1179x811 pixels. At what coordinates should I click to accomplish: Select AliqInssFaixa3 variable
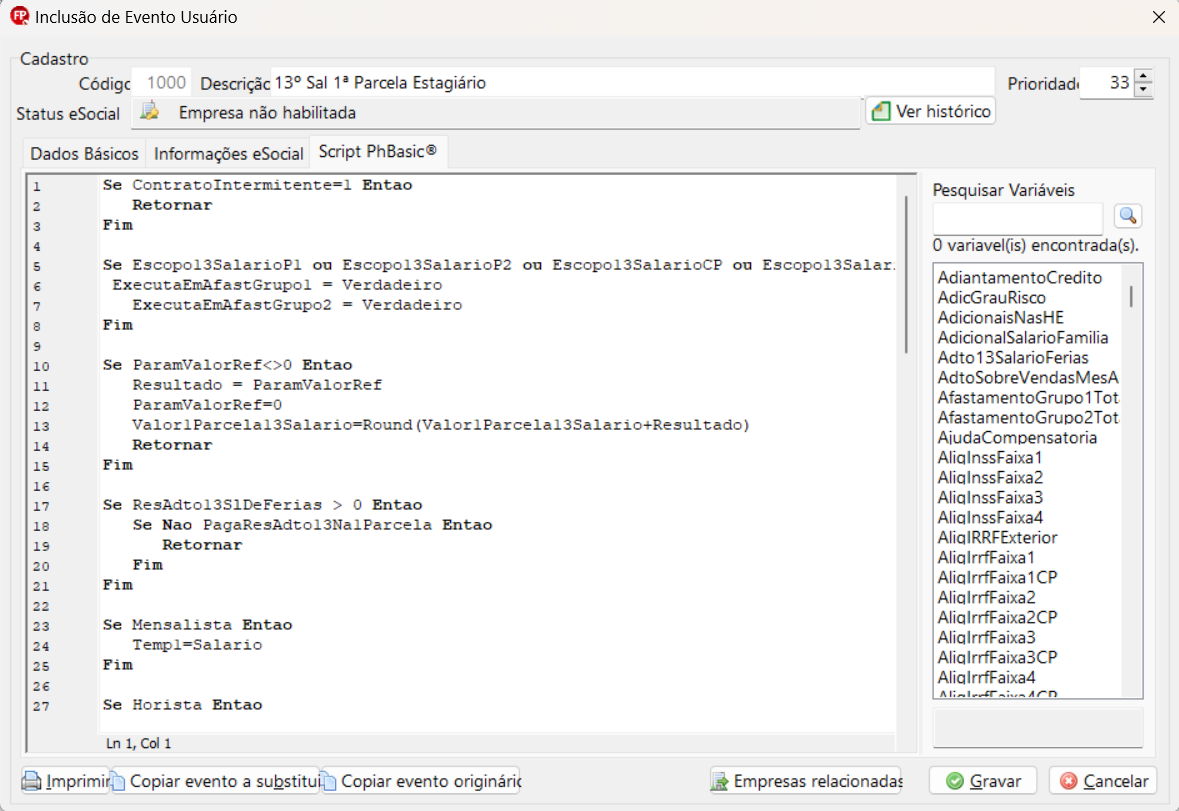tap(990, 498)
